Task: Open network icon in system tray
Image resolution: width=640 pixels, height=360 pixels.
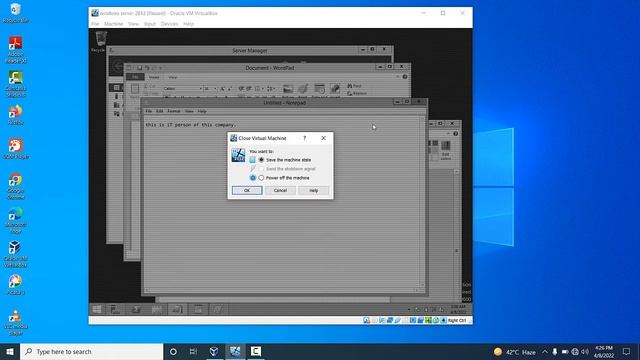Action: click(575, 352)
